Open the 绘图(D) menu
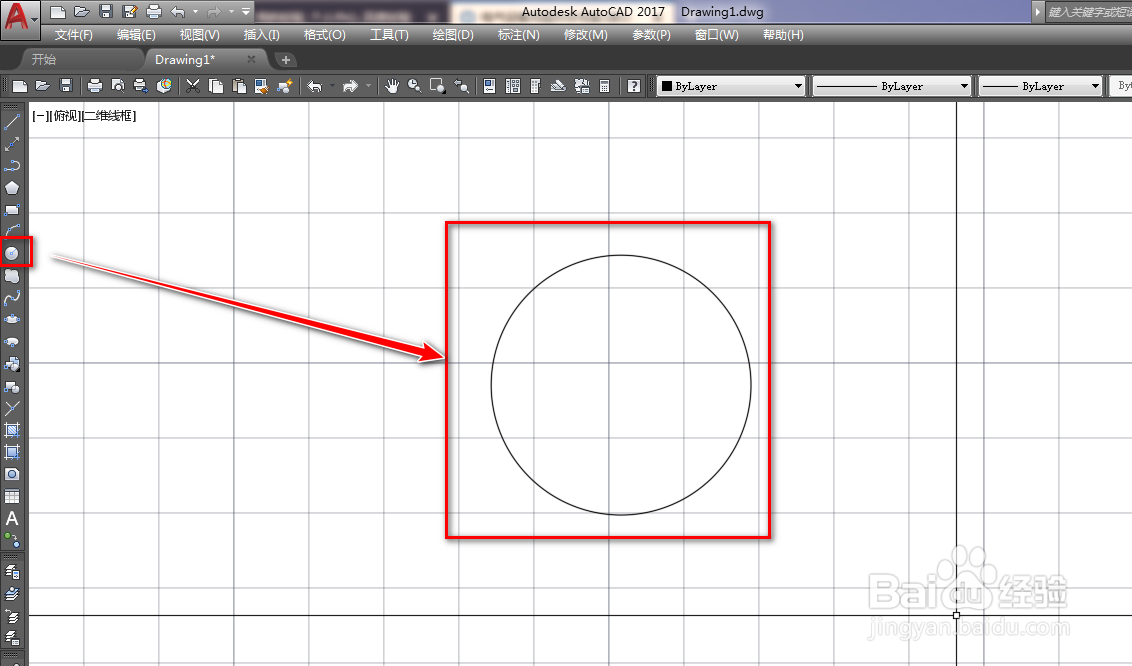 coord(453,35)
